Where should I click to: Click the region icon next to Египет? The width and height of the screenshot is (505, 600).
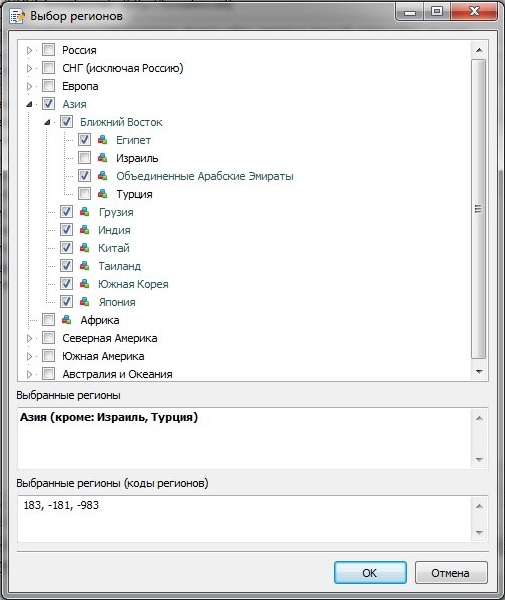[x=102, y=140]
